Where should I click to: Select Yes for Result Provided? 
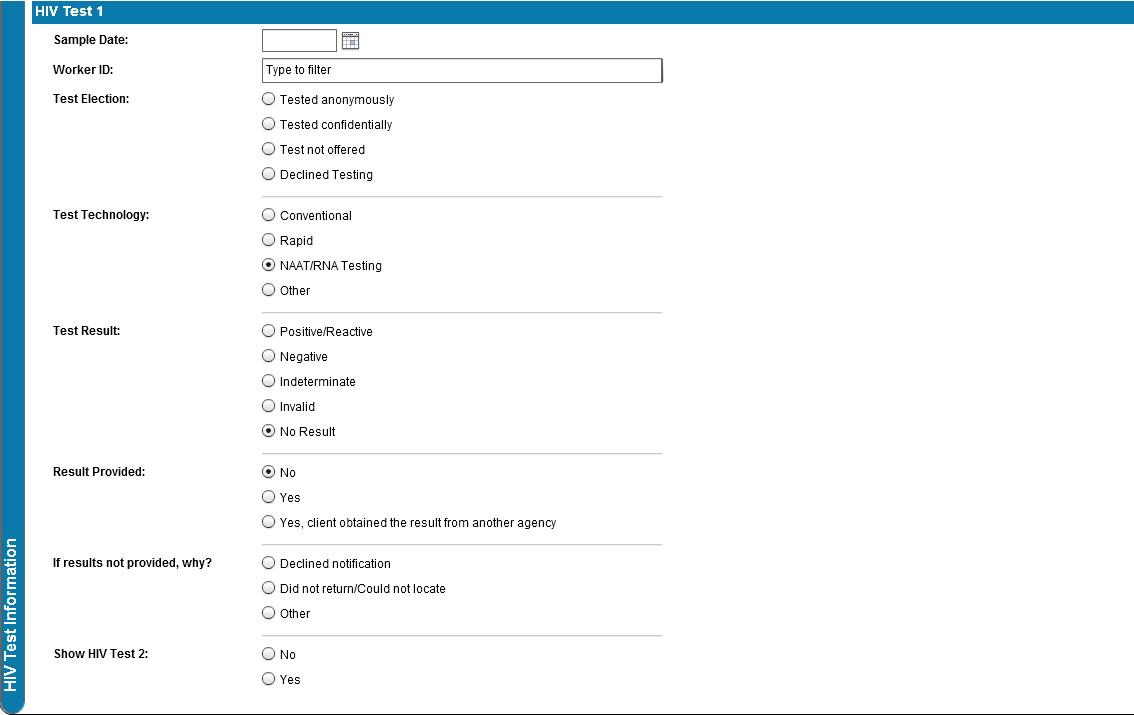click(x=268, y=497)
